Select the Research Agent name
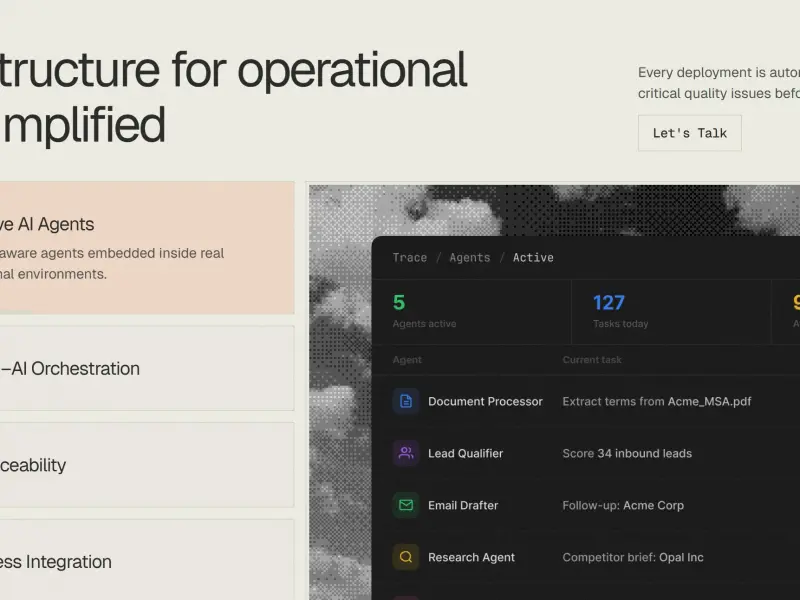The width and height of the screenshot is (800, 600). point(471,558)
